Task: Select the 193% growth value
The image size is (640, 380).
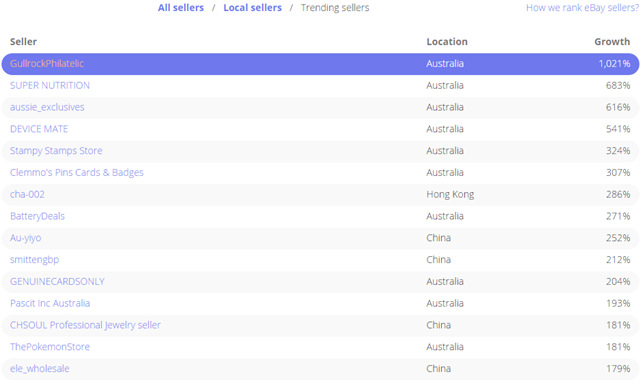Action: coord(618,303)
